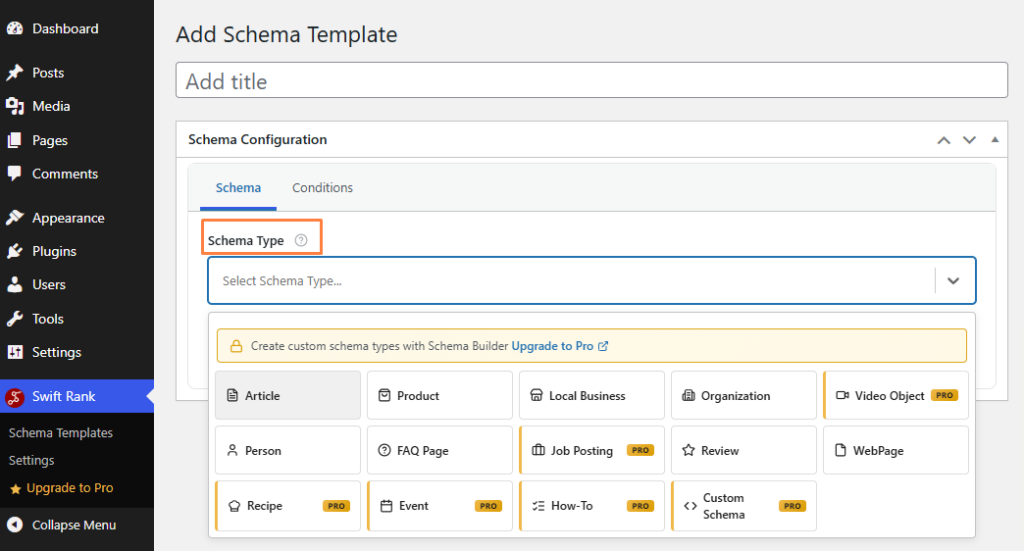Click the Comments bubble icon
This screenshot has width=1024, height=551.
14,174
